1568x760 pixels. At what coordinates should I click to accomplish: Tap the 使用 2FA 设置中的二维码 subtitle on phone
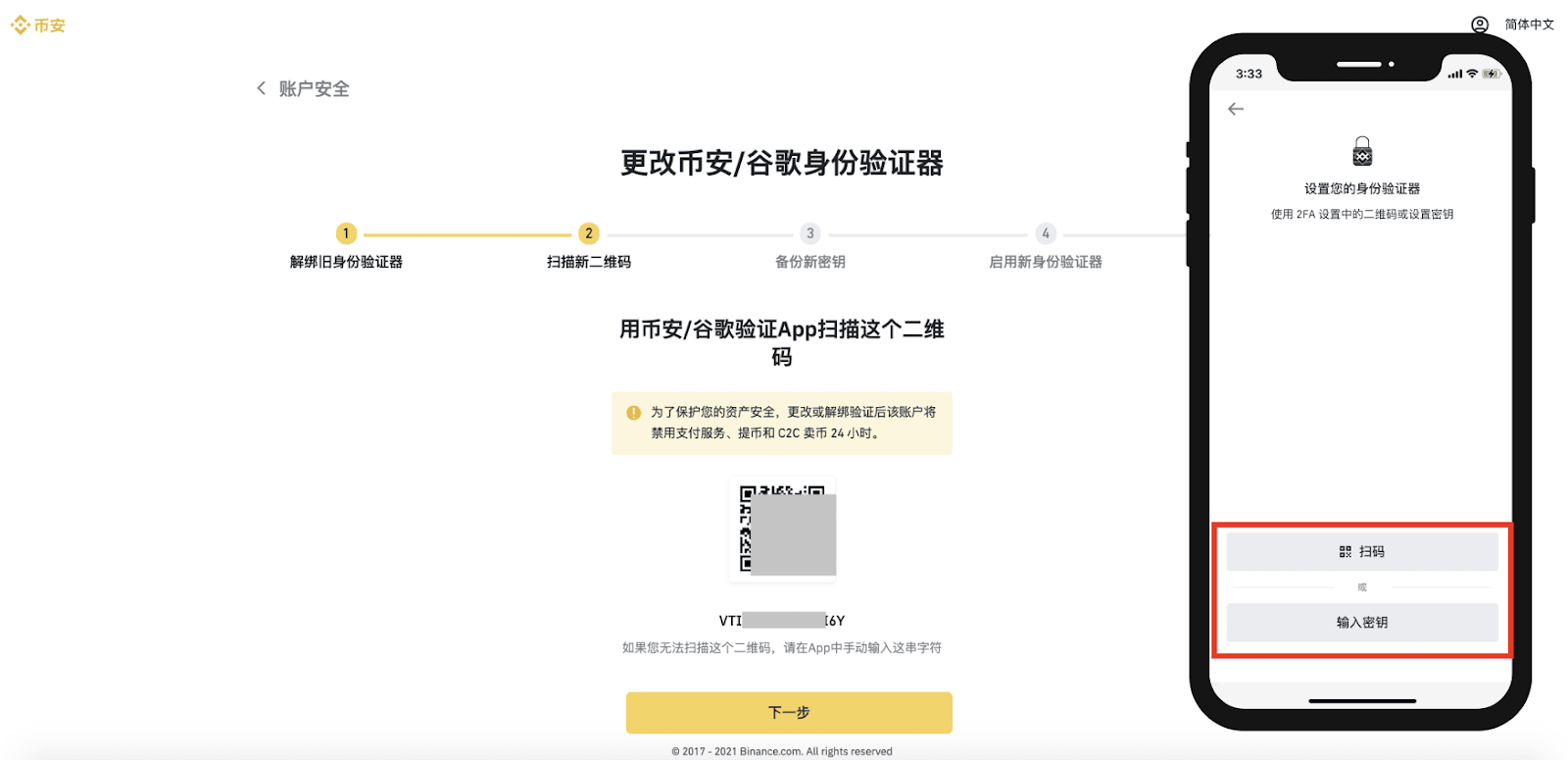(1362, 214)
